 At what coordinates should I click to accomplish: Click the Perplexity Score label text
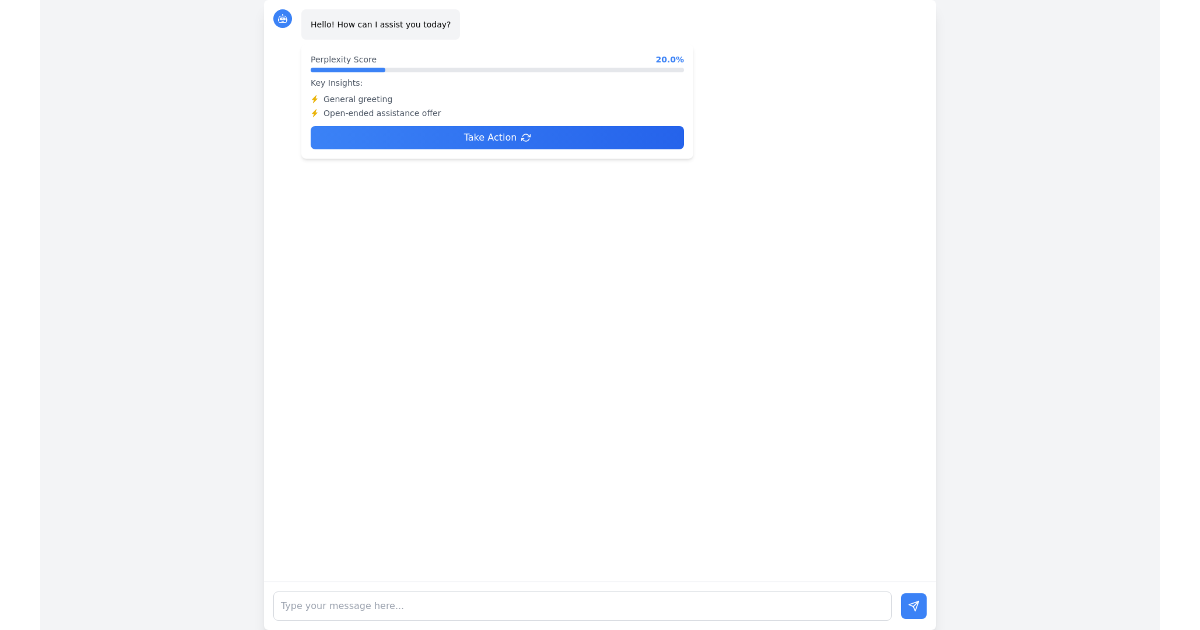343,59
